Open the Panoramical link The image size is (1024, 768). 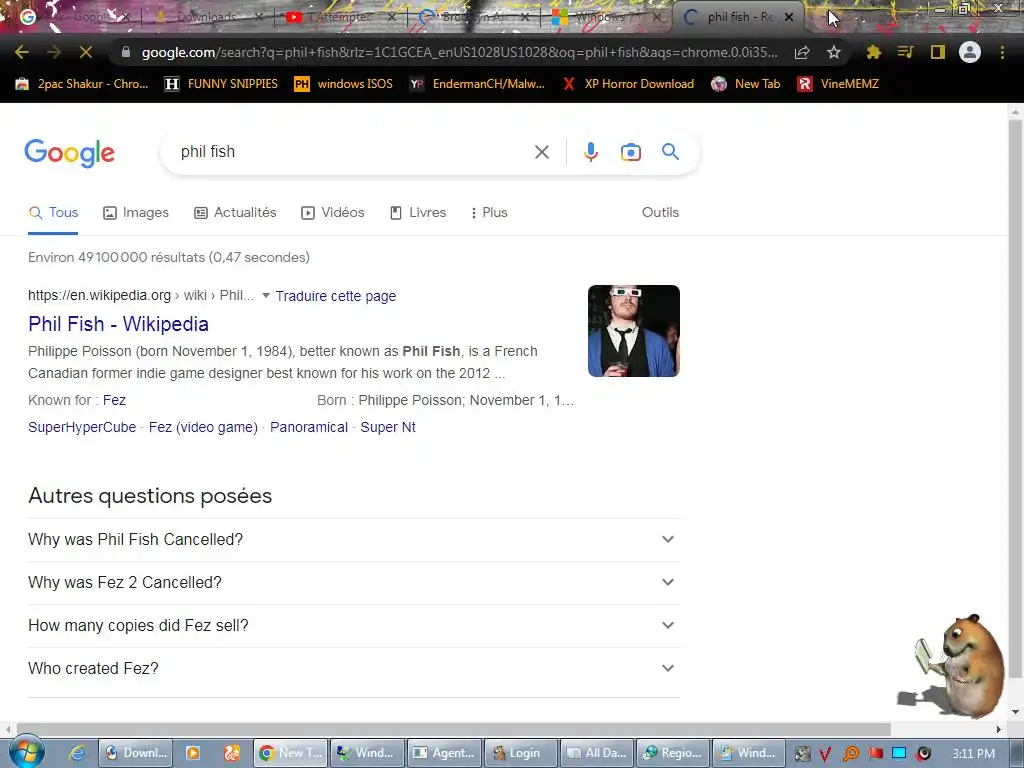(309, 427)
